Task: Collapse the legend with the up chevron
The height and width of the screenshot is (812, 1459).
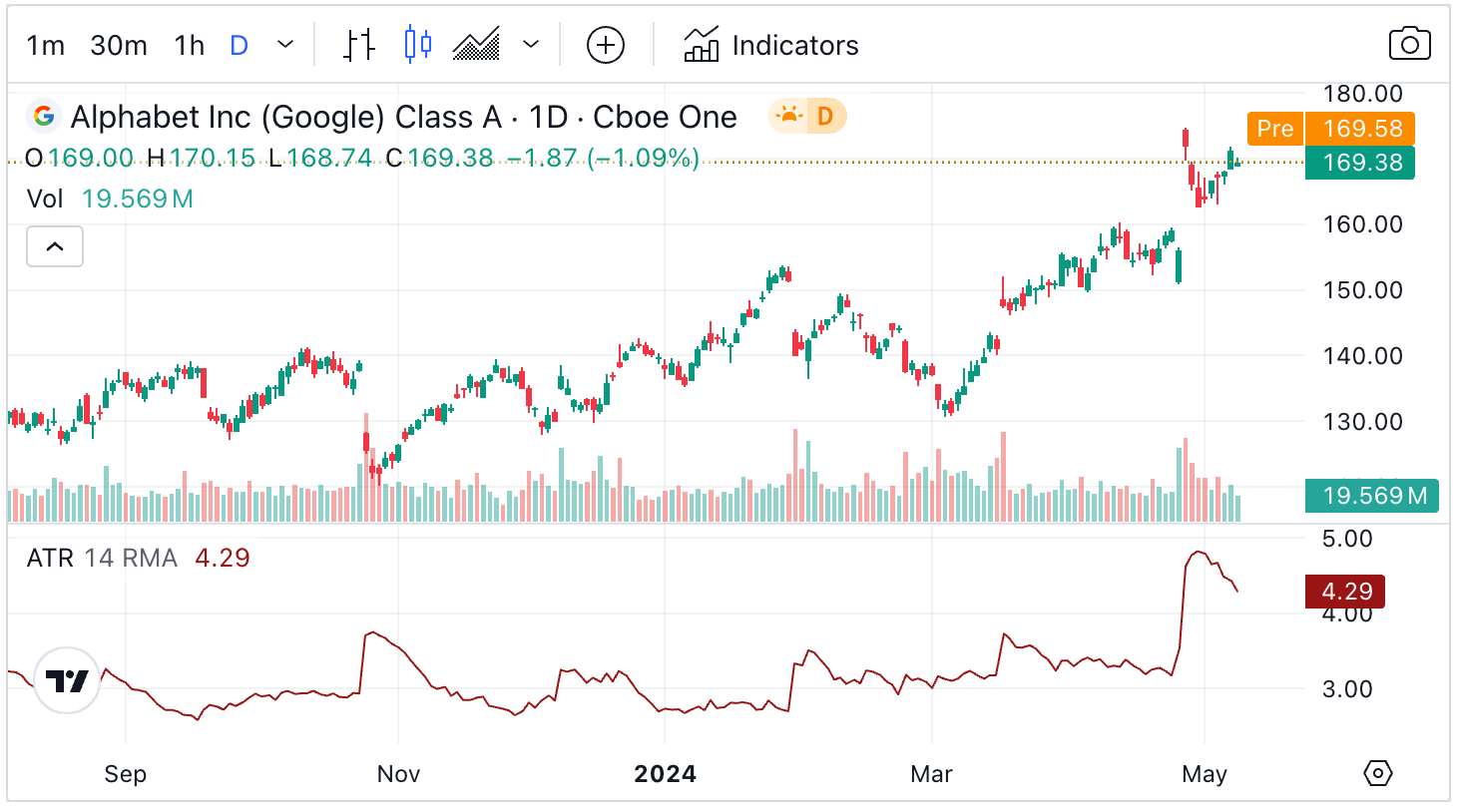Action: coord(55,246)
